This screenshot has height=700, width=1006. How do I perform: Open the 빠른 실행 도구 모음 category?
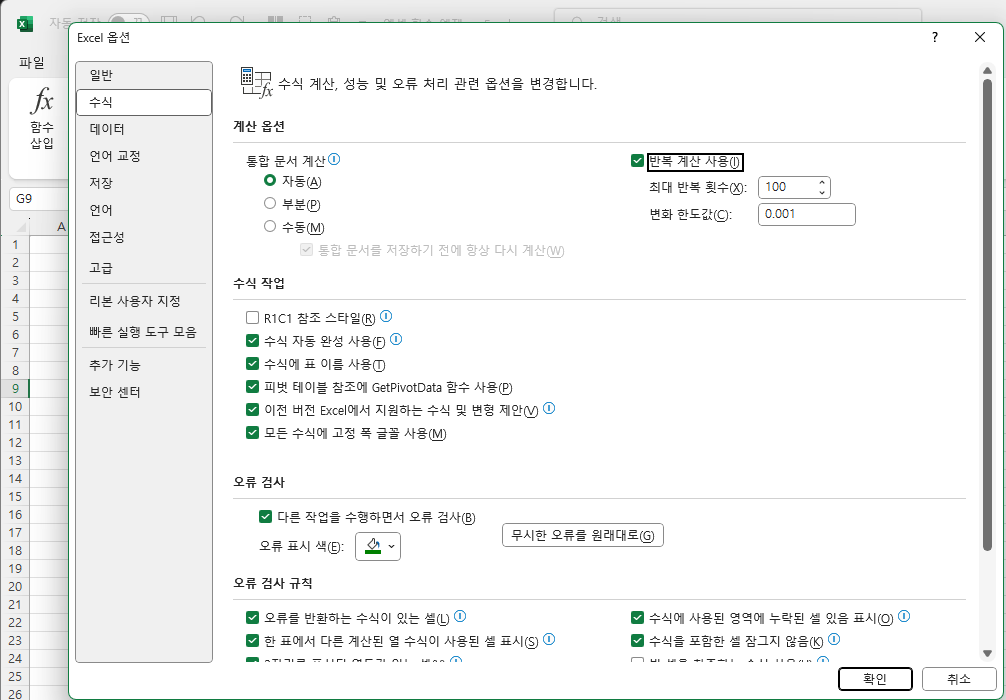144,332
